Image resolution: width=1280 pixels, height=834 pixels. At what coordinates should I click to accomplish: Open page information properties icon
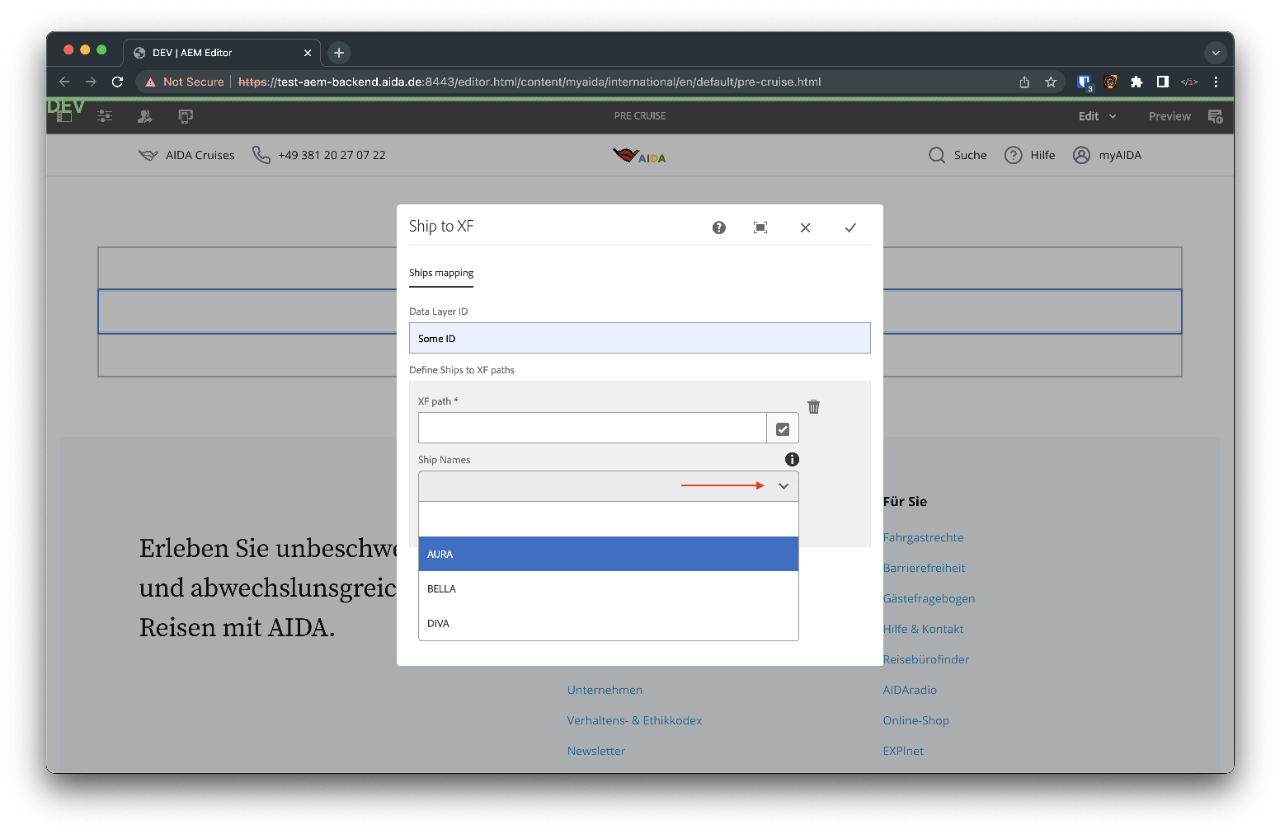point(104,117)
